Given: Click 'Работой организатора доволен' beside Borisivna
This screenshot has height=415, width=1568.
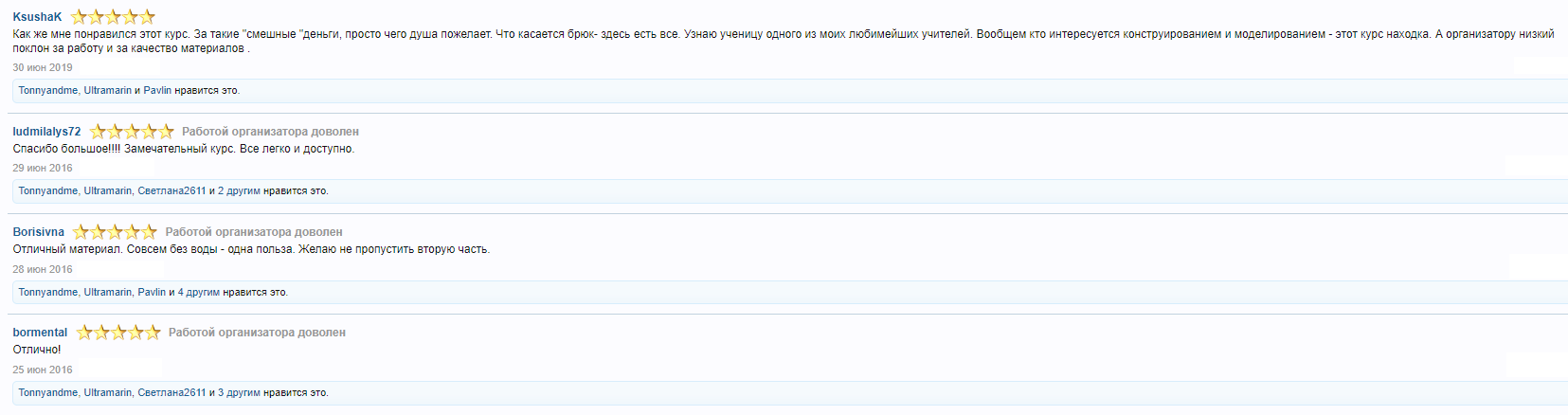Looking at the screenshot, I should 254,232.
